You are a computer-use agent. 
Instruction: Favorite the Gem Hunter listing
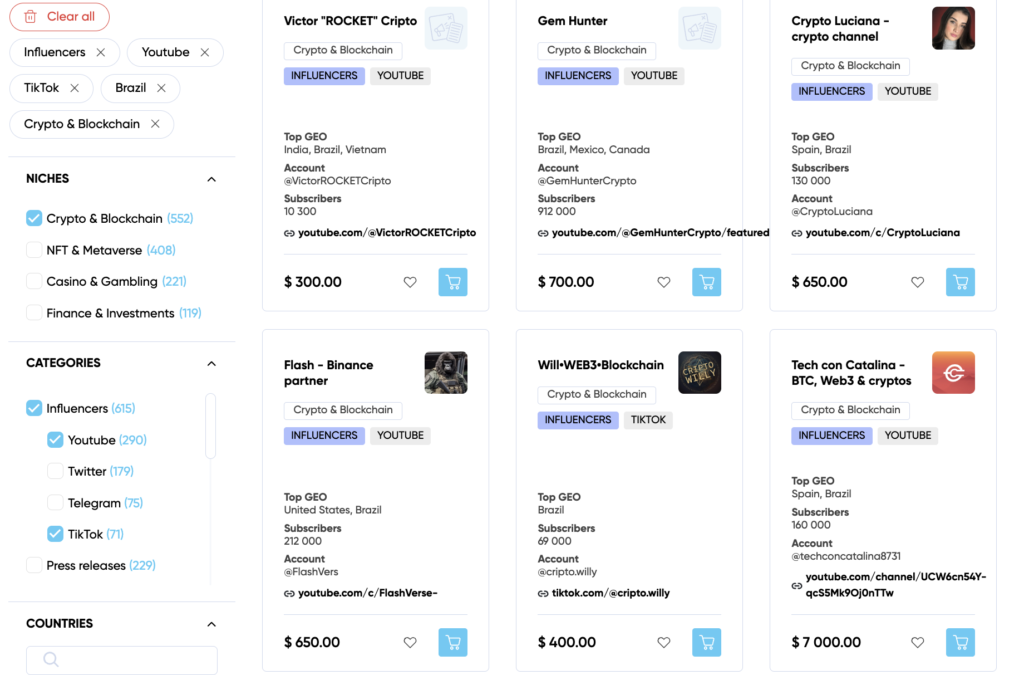664,282
